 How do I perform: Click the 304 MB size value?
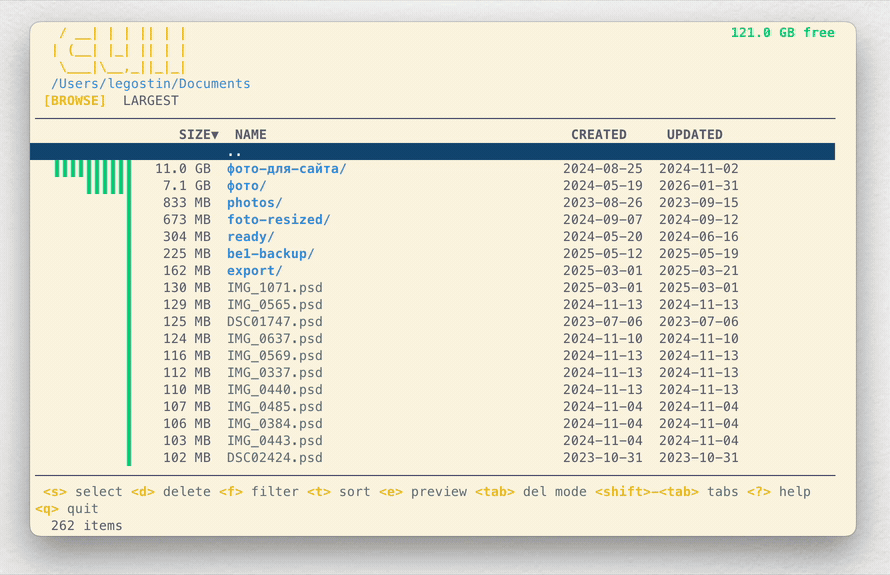tap(187, 237)
